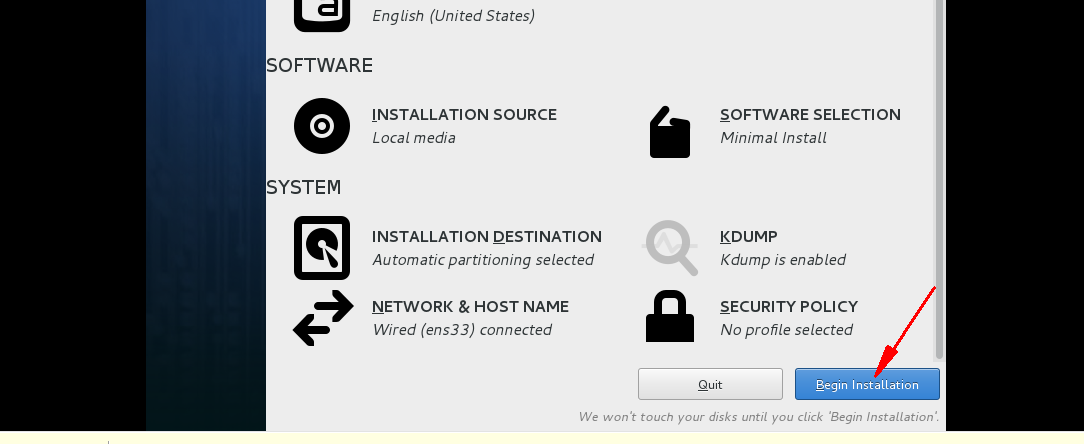Click the Software Selection package icon
The image size is (1084, 444).
(670, 131)
